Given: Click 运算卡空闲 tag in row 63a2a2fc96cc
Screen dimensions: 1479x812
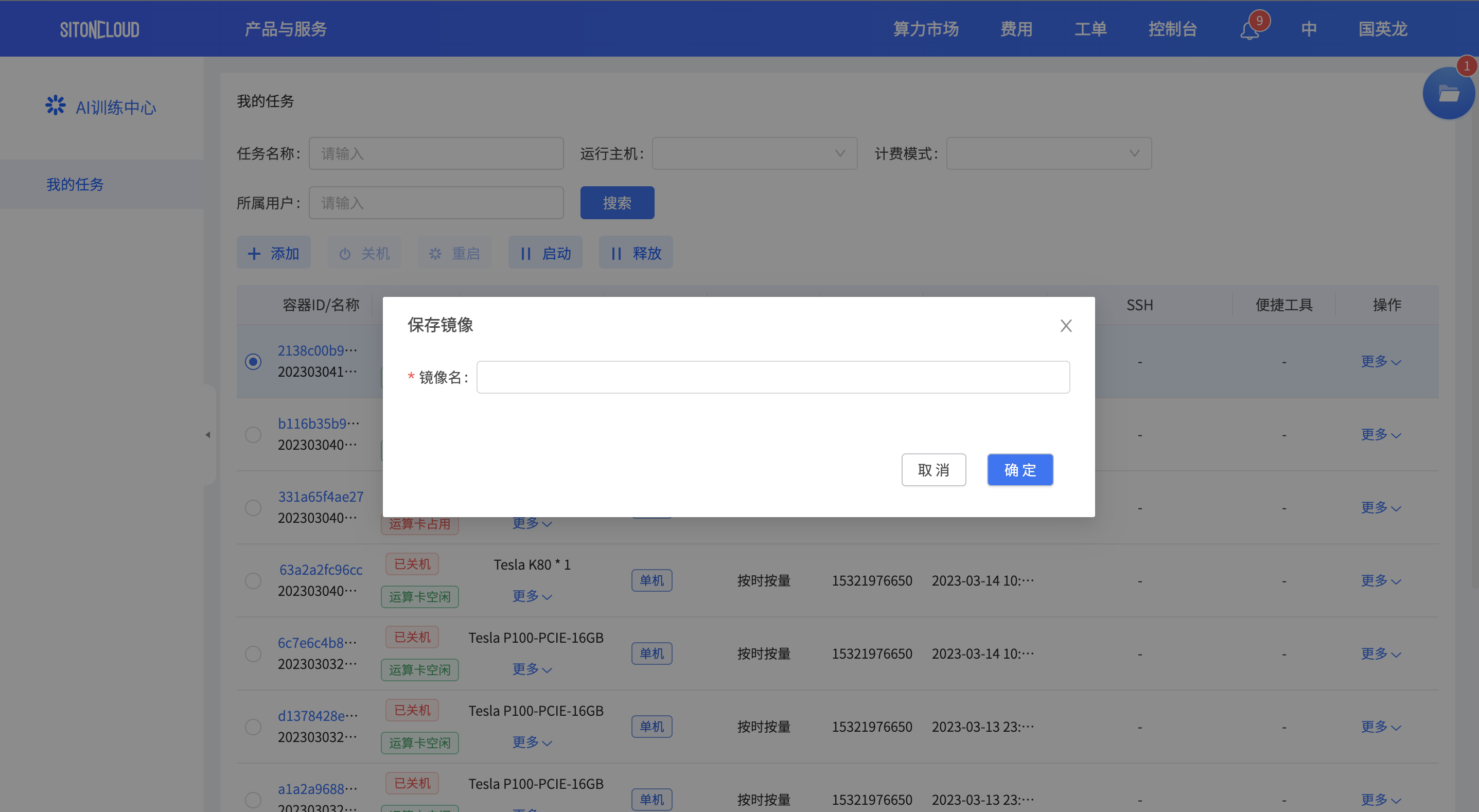Looking at the screenshot, I should pyautogui.click(x=420, y=597).
